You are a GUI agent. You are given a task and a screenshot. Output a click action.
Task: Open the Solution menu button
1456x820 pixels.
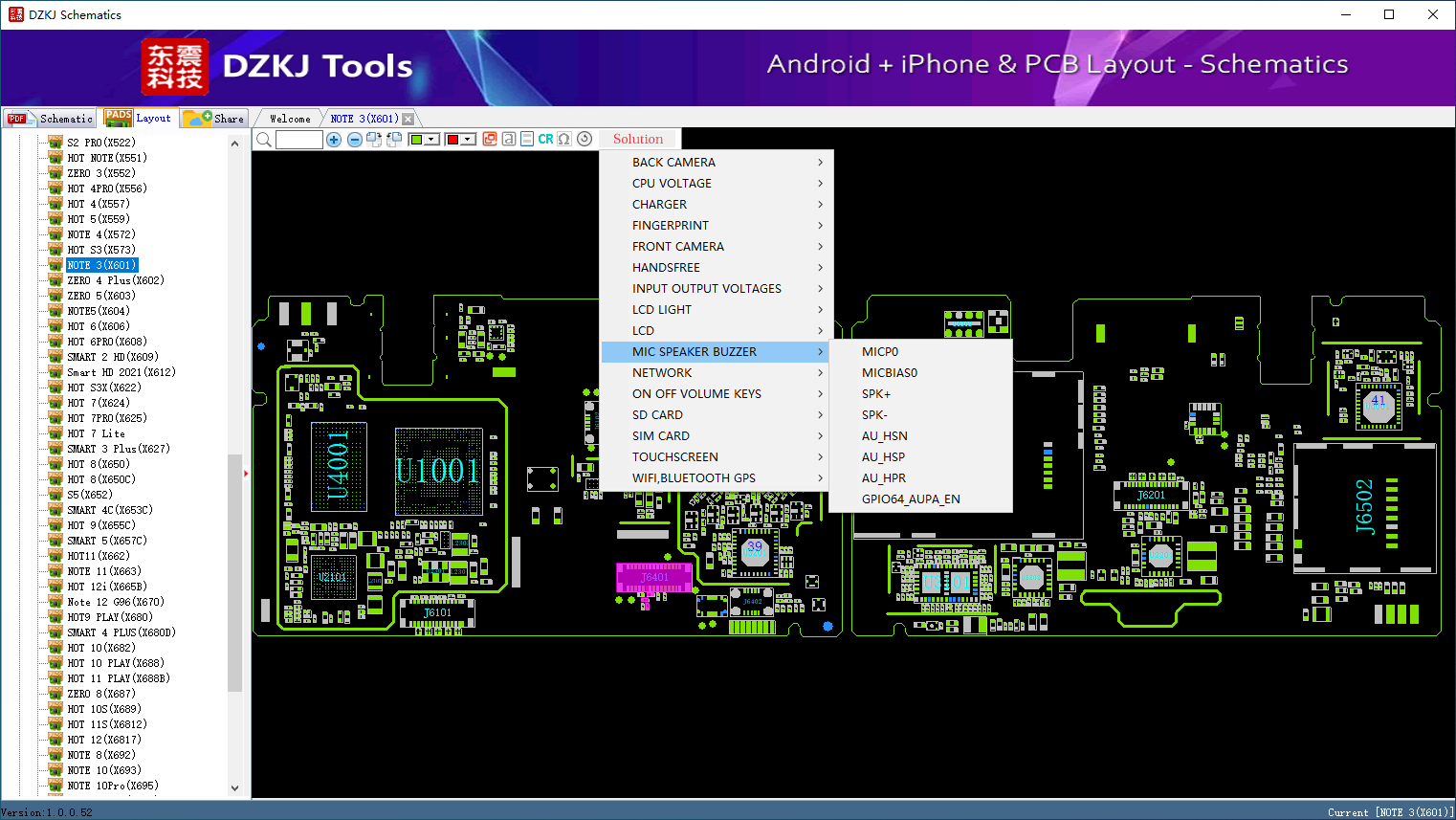pos(638,139)
